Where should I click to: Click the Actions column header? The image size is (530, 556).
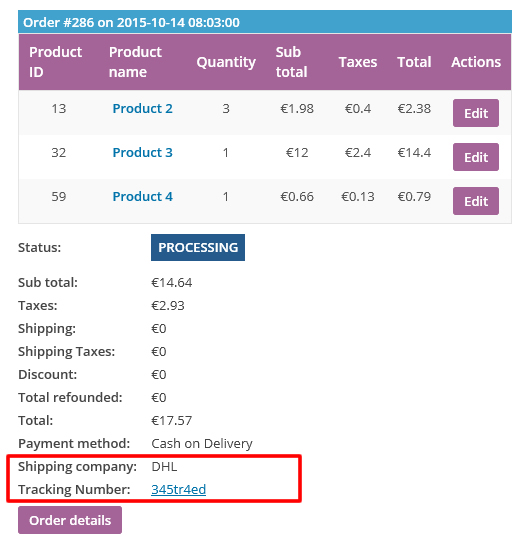click(476, 62)
